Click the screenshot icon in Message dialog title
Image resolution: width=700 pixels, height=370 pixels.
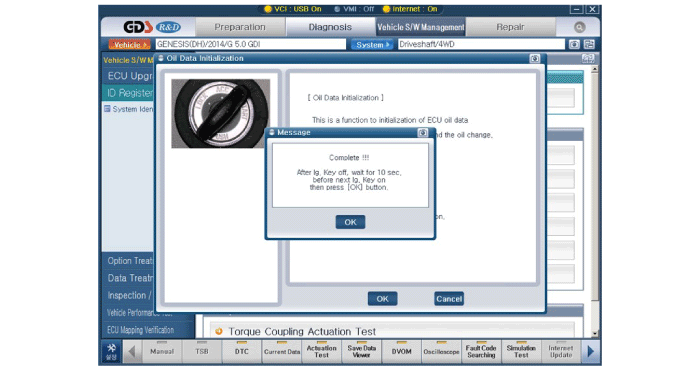click(422, 133)
